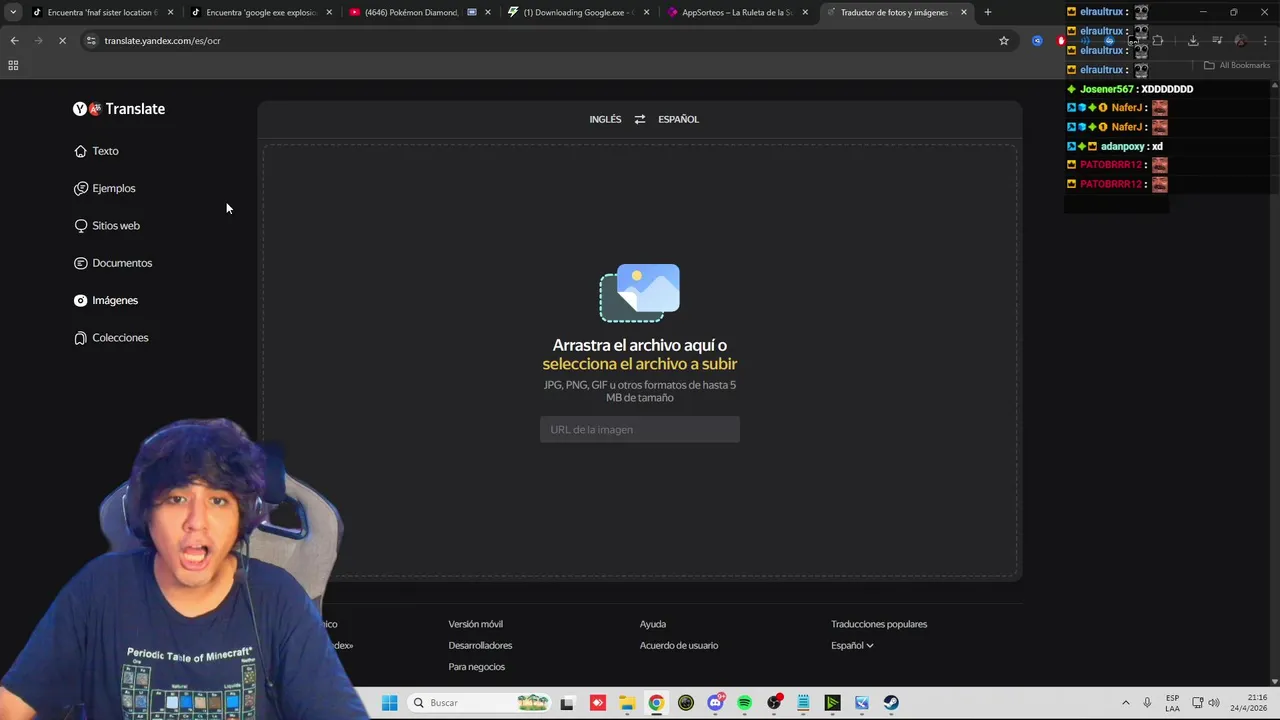
Task: Open Traducciones populares footer link
Action: click(x=879, y=624)
